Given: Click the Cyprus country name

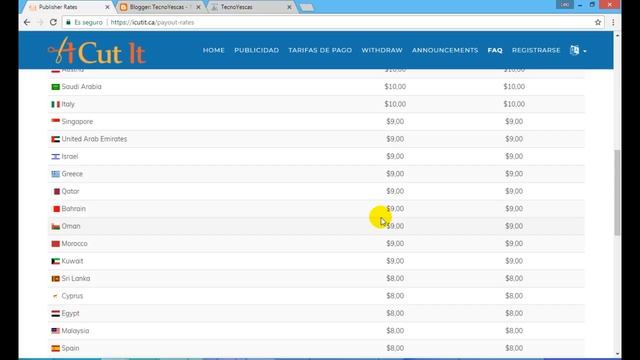Looking at the screenshot, I should [x=72, y=296].
